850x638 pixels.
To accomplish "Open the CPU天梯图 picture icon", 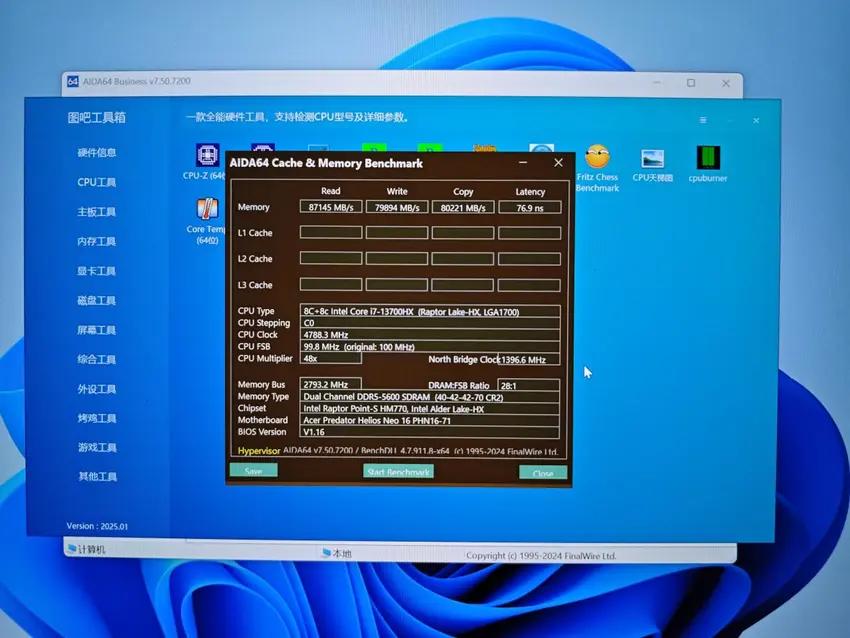I will pos(652,159).
